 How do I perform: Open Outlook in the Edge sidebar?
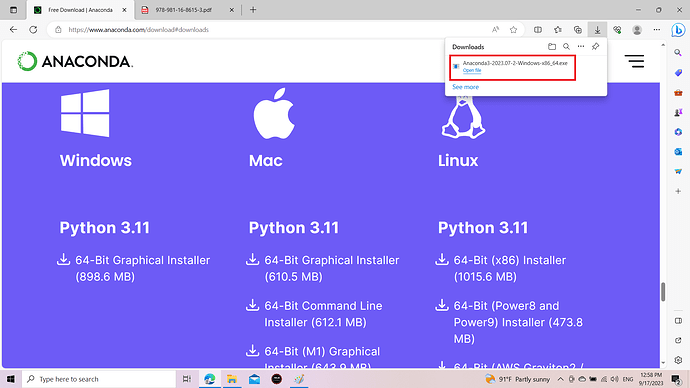[678, 152]
